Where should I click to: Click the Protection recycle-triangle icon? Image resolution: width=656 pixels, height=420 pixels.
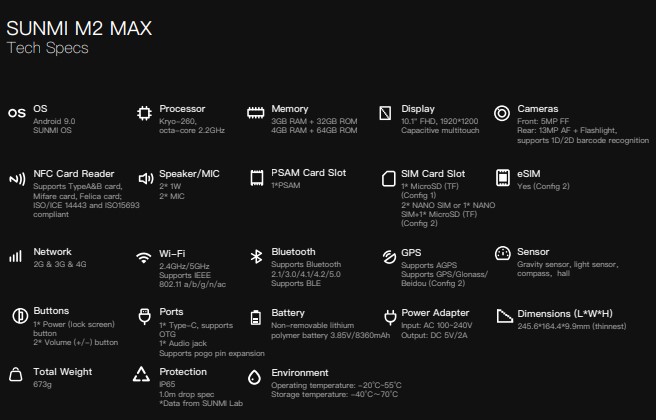coord(141,374)
